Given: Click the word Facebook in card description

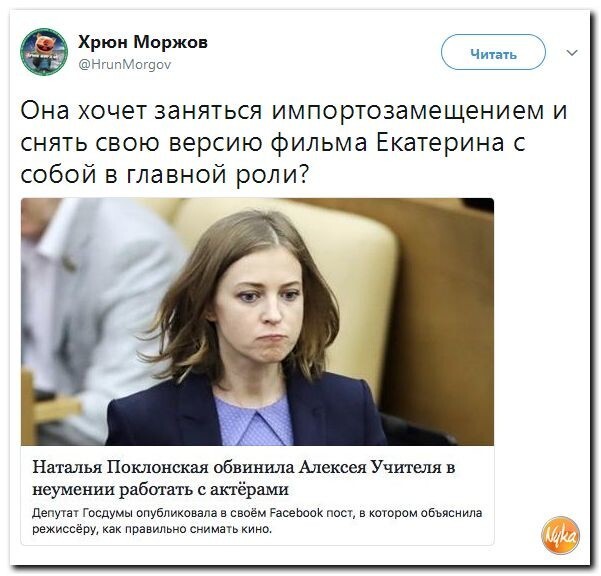Looking at the screenshot, I should click(296, 513).
